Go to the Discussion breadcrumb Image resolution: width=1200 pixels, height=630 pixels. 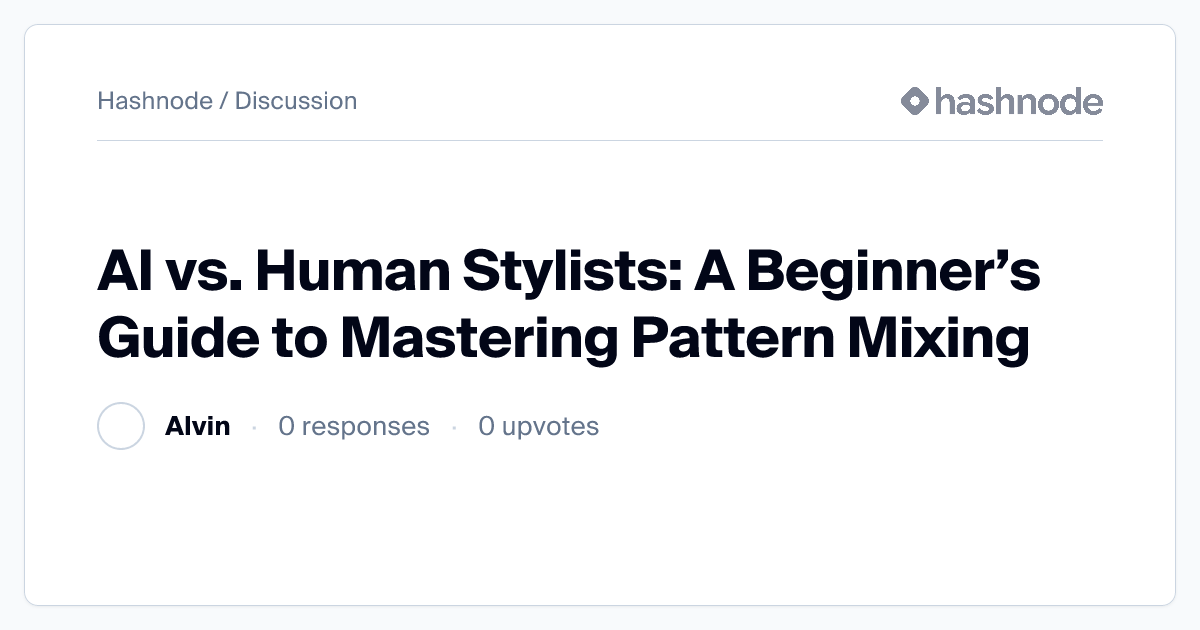296,101
